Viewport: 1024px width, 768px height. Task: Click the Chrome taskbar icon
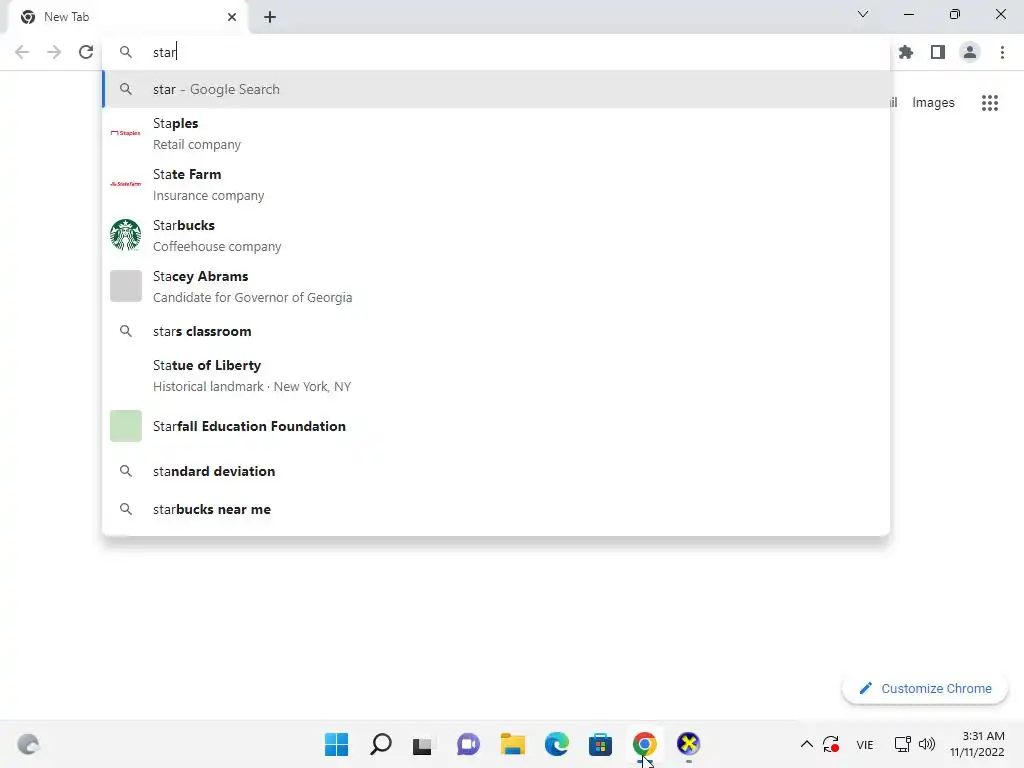pos(645,744)
